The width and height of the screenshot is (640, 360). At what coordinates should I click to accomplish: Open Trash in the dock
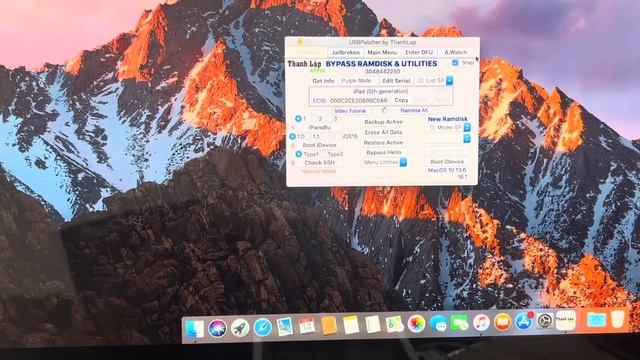tap(618, 319)
